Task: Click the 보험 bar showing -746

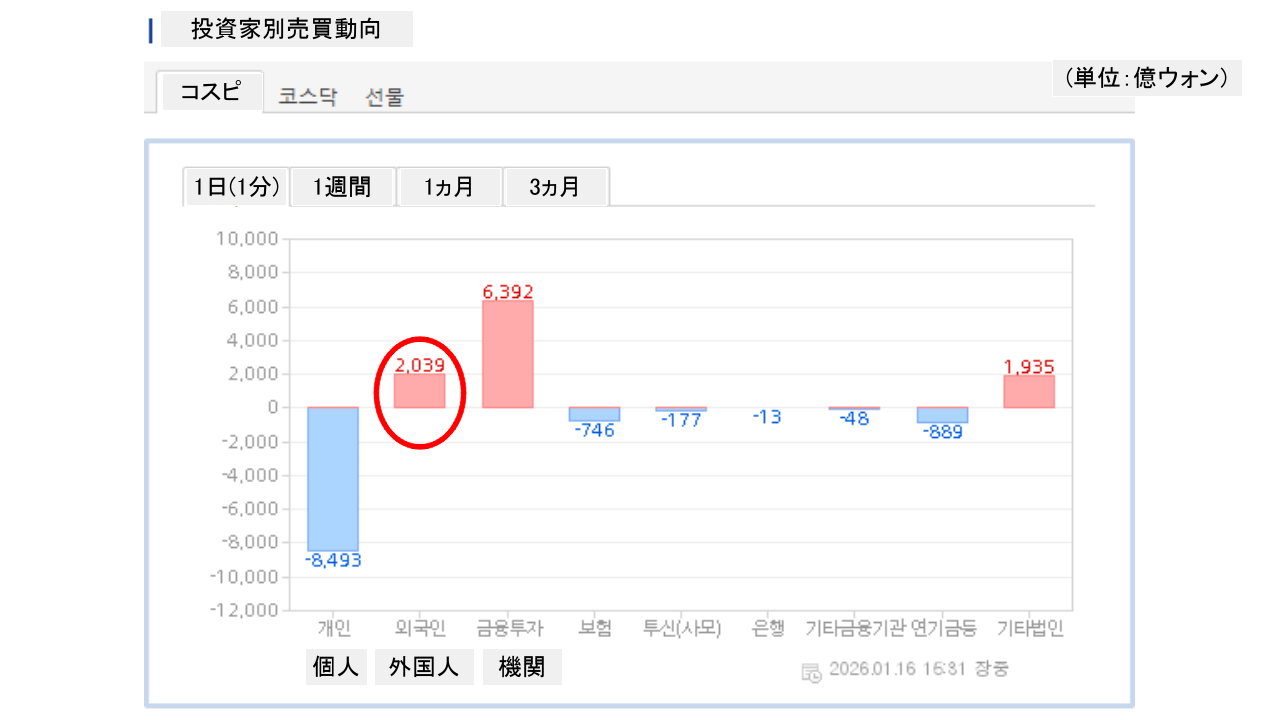Action: (x=594, y=414)
